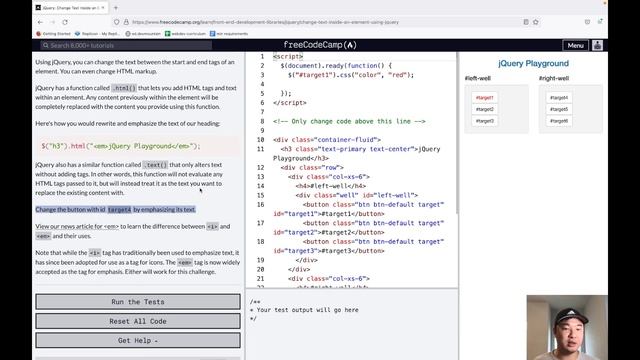640x360 pixels.
Task: Click the <script> tag on line 1
Action: pyautogui.click(x=288, y=56)
